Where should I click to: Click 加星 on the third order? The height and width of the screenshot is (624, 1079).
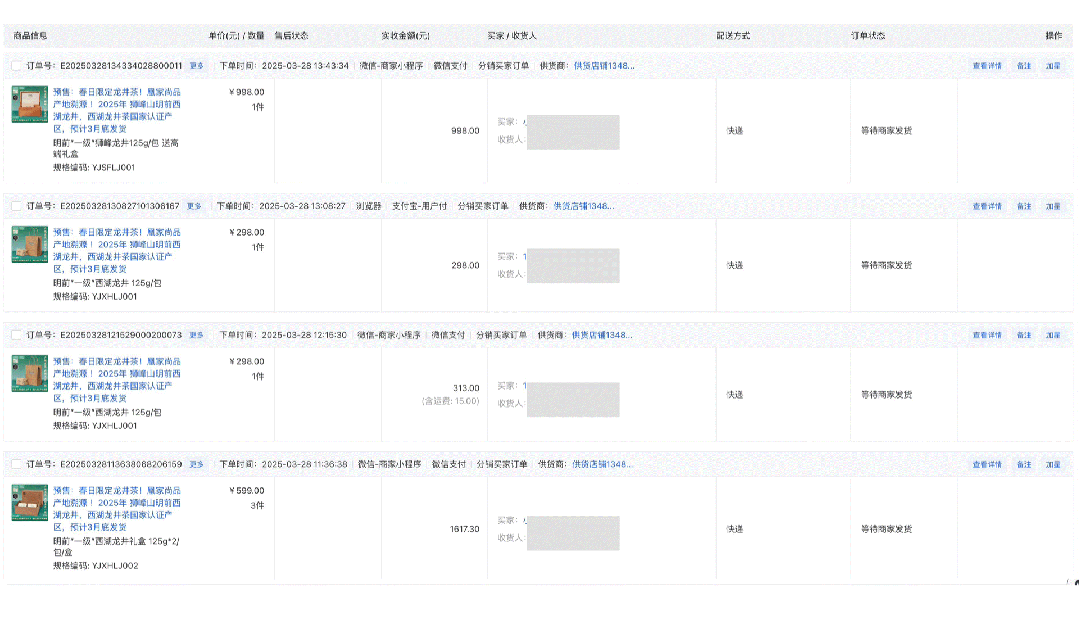(x=1053, y=335)
